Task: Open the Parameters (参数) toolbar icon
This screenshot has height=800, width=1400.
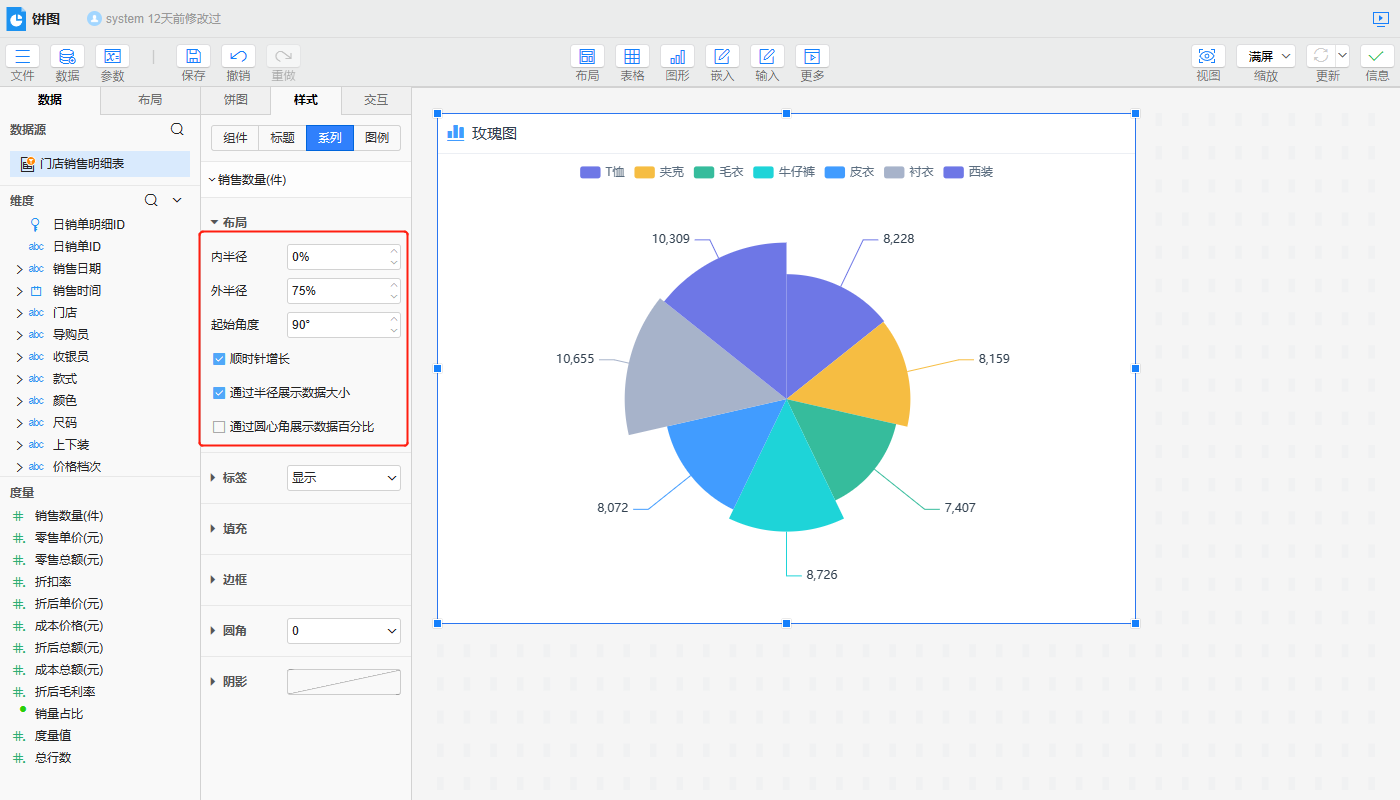Action: [x=112, y=57]
